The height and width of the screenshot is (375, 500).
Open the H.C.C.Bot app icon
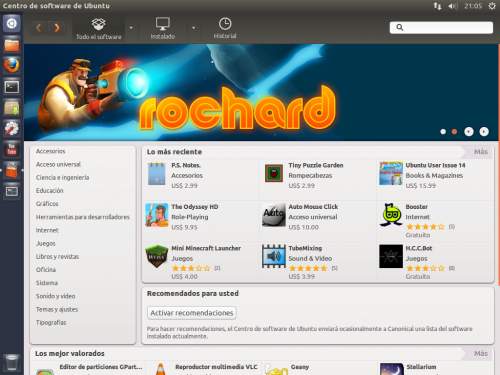391,256
